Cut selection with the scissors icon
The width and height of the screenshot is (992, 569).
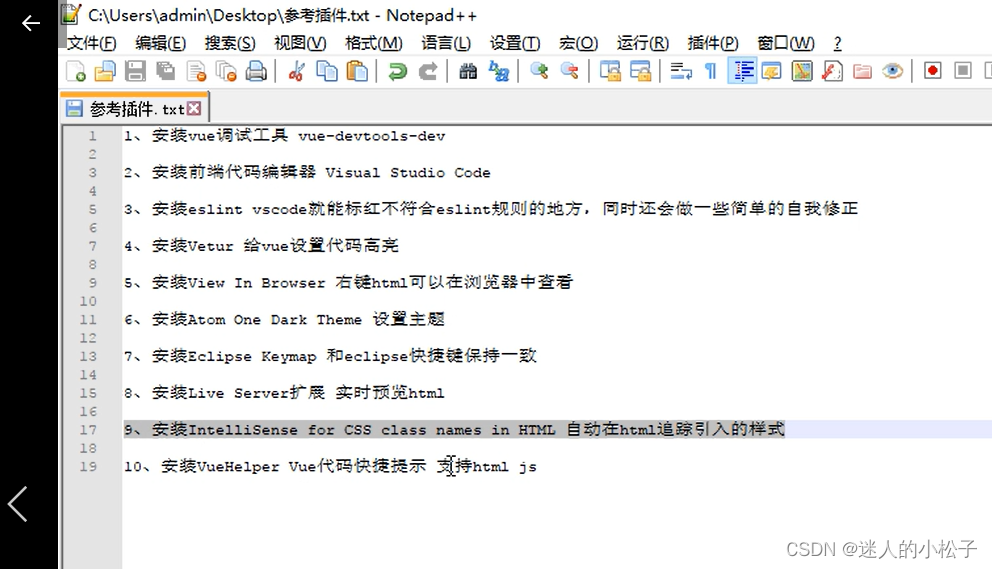tap(295, 71)
